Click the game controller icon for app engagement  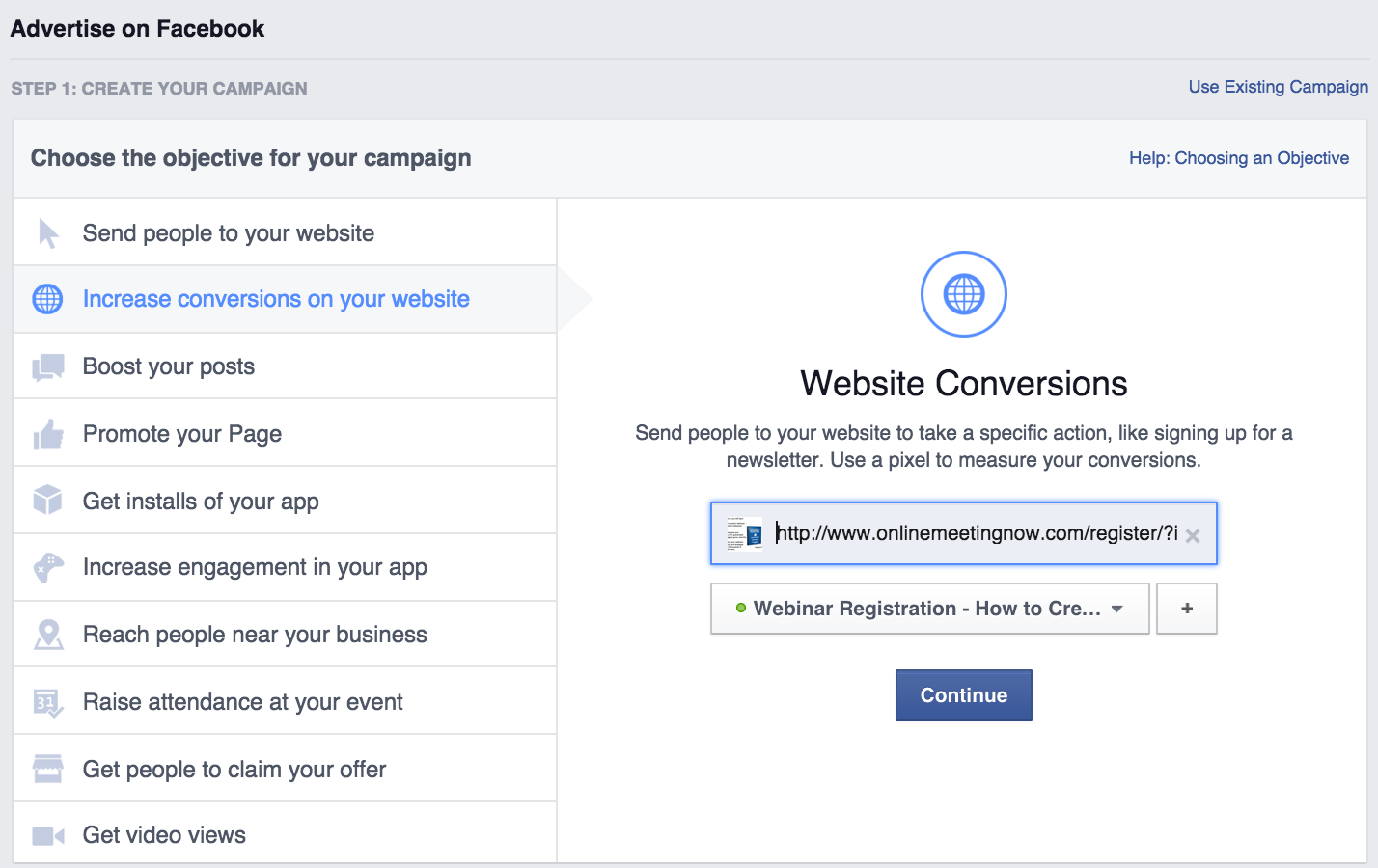pos(47,568)
